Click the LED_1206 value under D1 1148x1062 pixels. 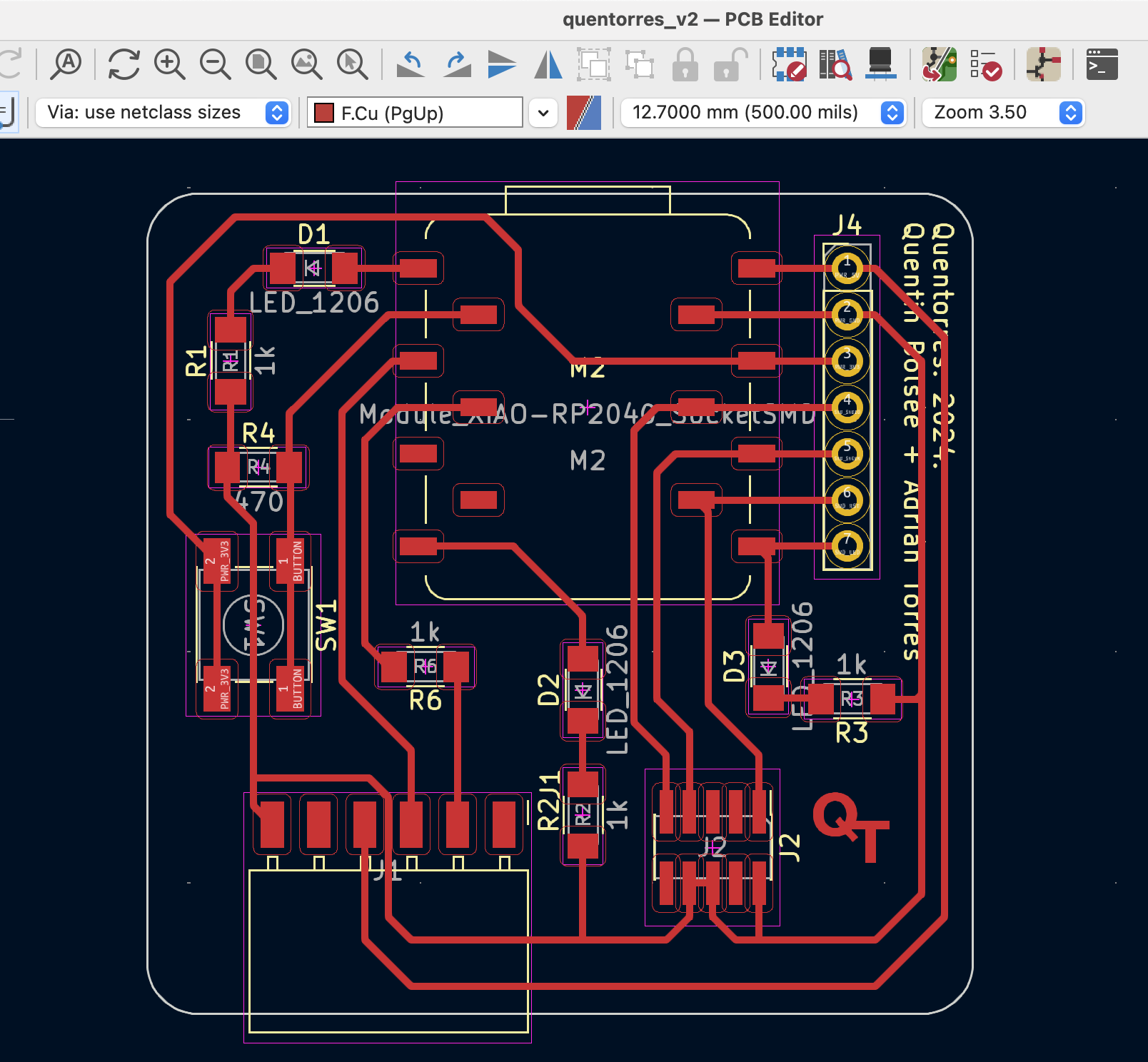pyautogui.click(x=314, y=303)
